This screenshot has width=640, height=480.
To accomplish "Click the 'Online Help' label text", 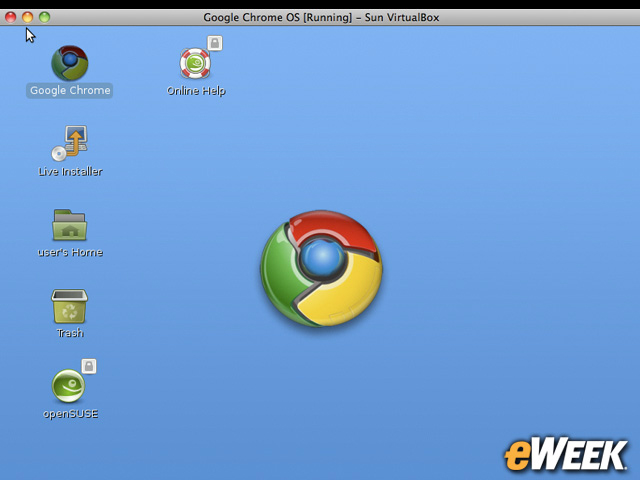I will pyautogui.click(x=196, y=91).
